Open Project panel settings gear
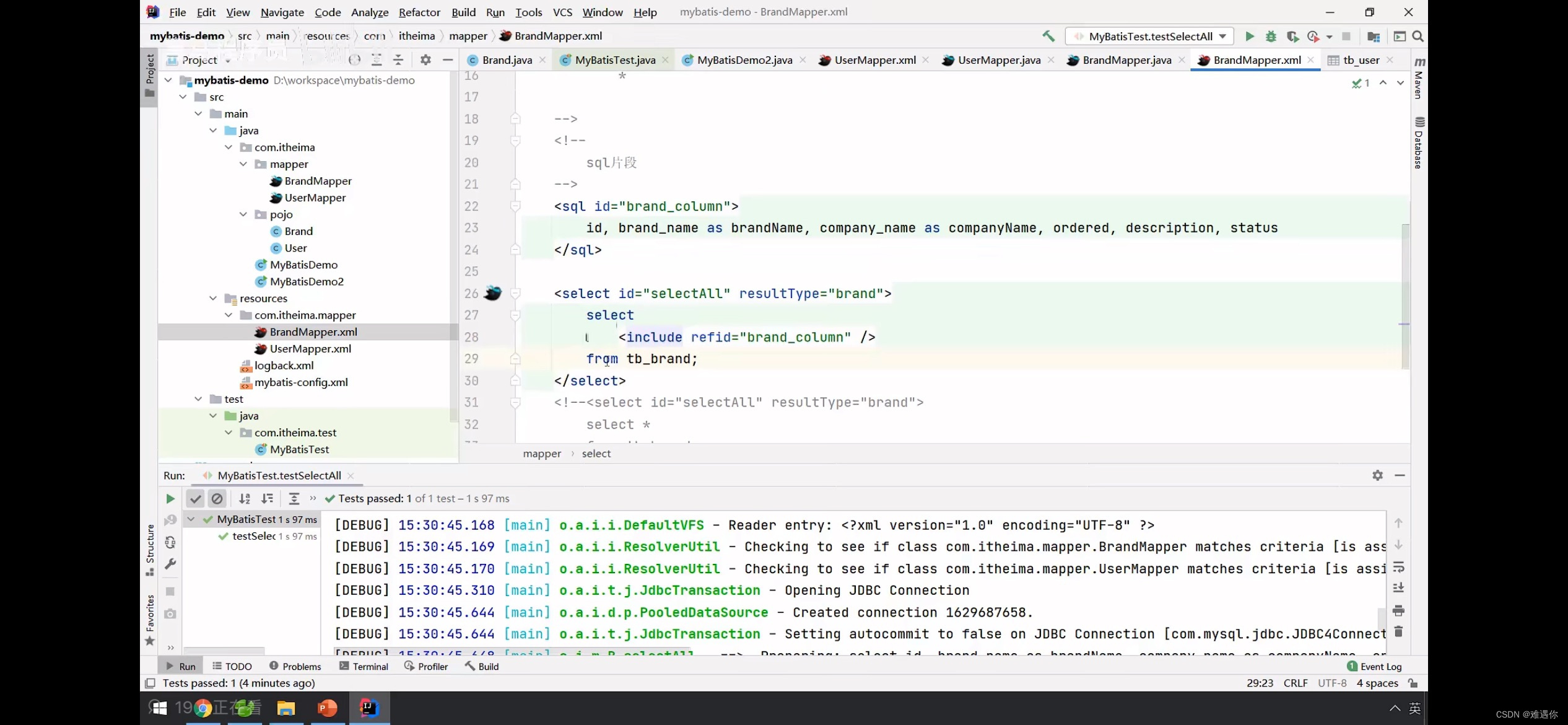1568x725 pixels. point(425,59)
